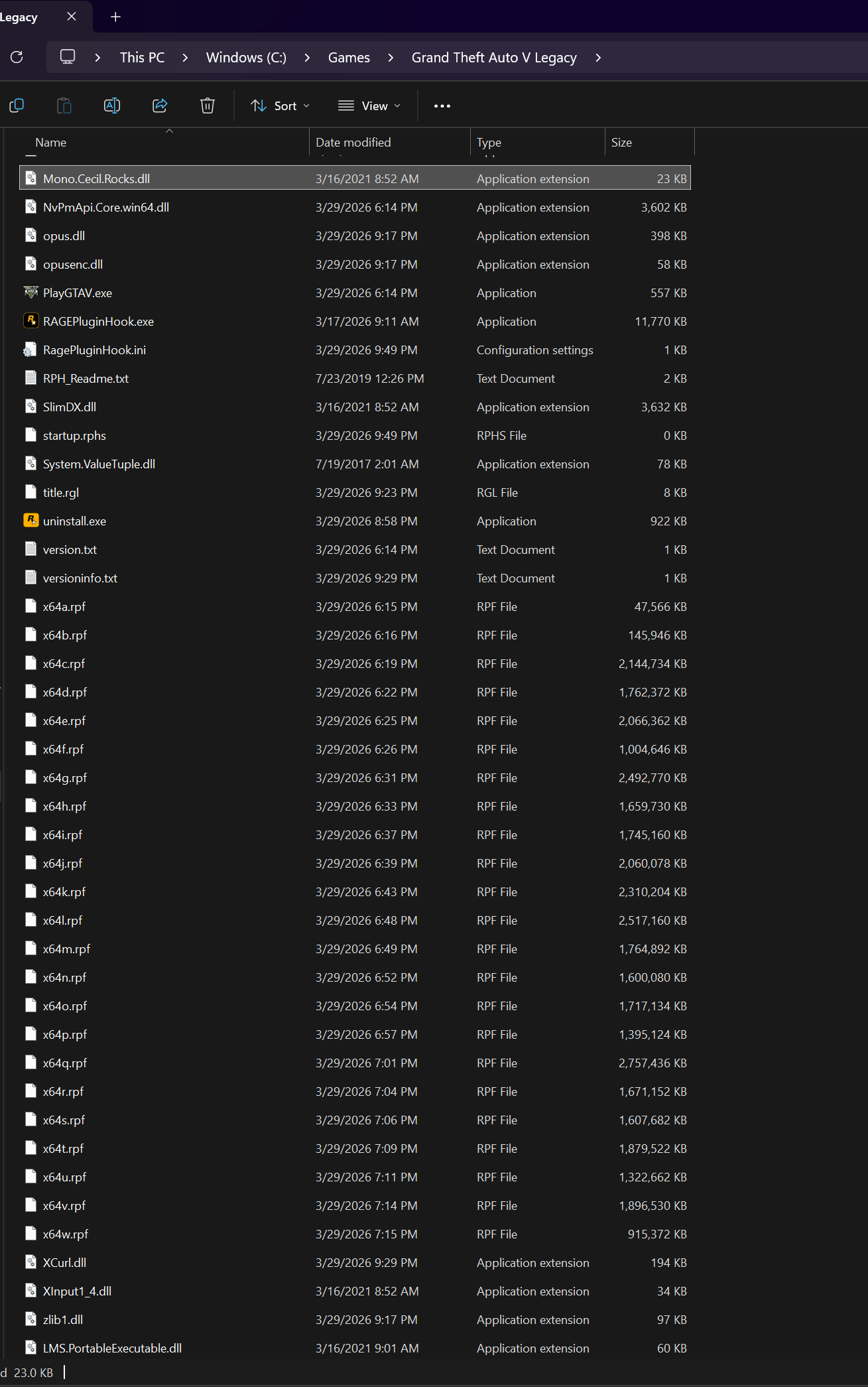Select the RAGEPluginHook.exe icon
This screenshot has width=868, height=1387.
pyautogui.click(x=31, y=321)
